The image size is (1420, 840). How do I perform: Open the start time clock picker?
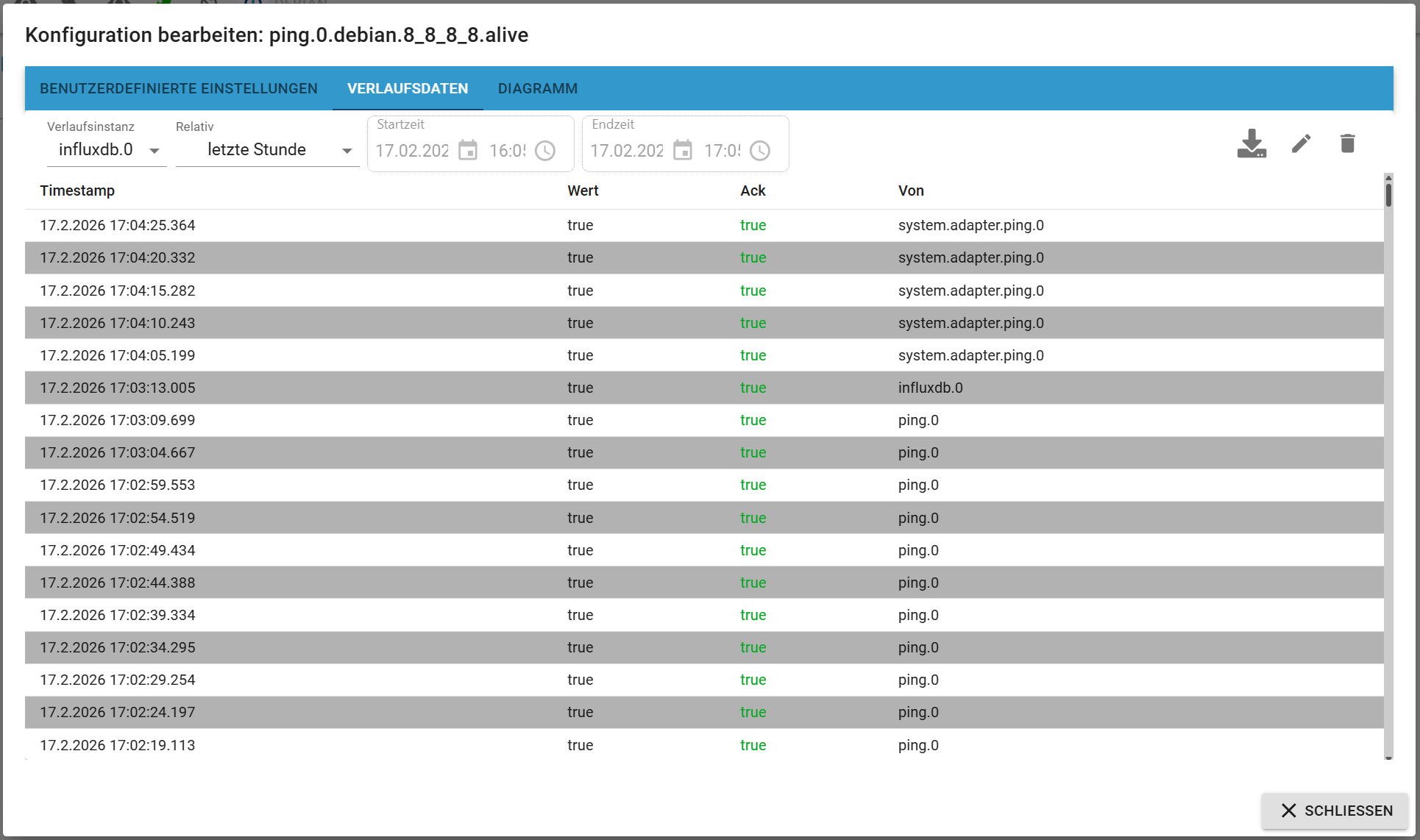tap(545, 151)
